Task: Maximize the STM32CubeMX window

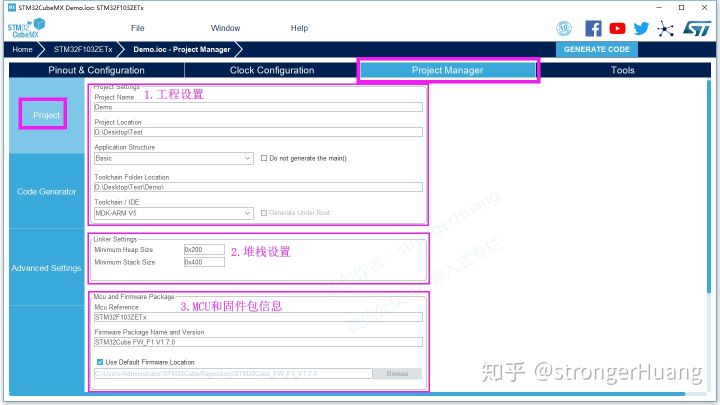Action: 681,7
